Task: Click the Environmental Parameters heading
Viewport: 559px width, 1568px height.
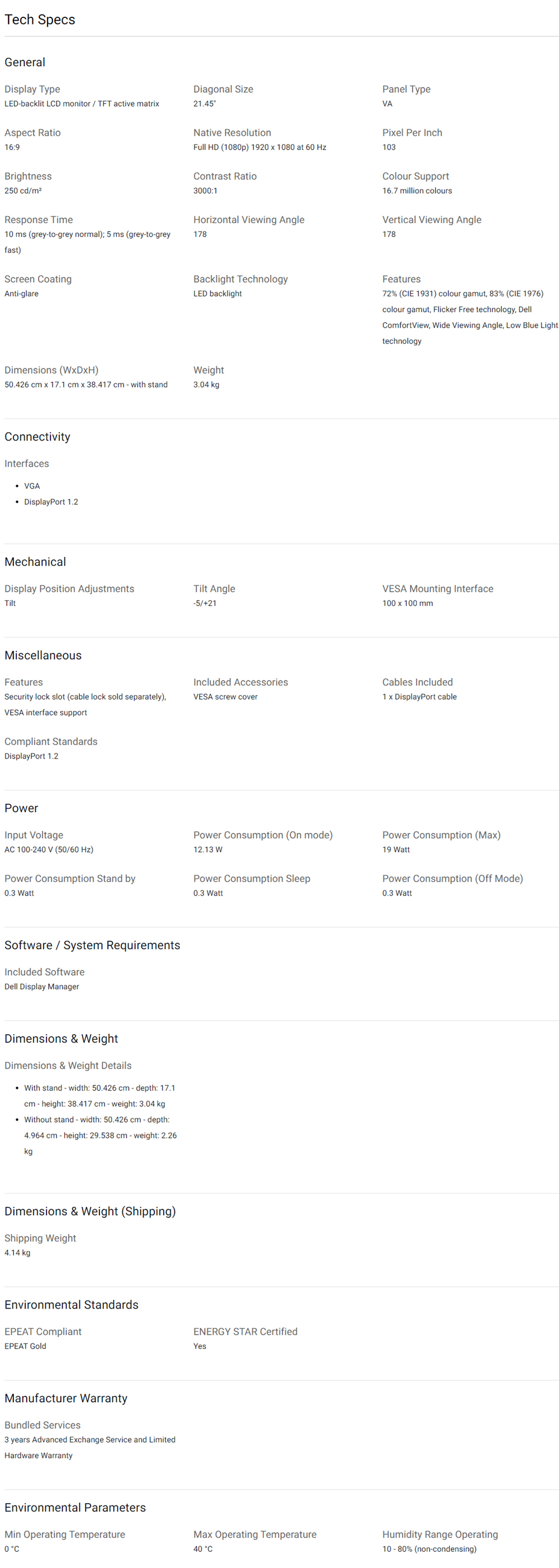Action: 75,1507
